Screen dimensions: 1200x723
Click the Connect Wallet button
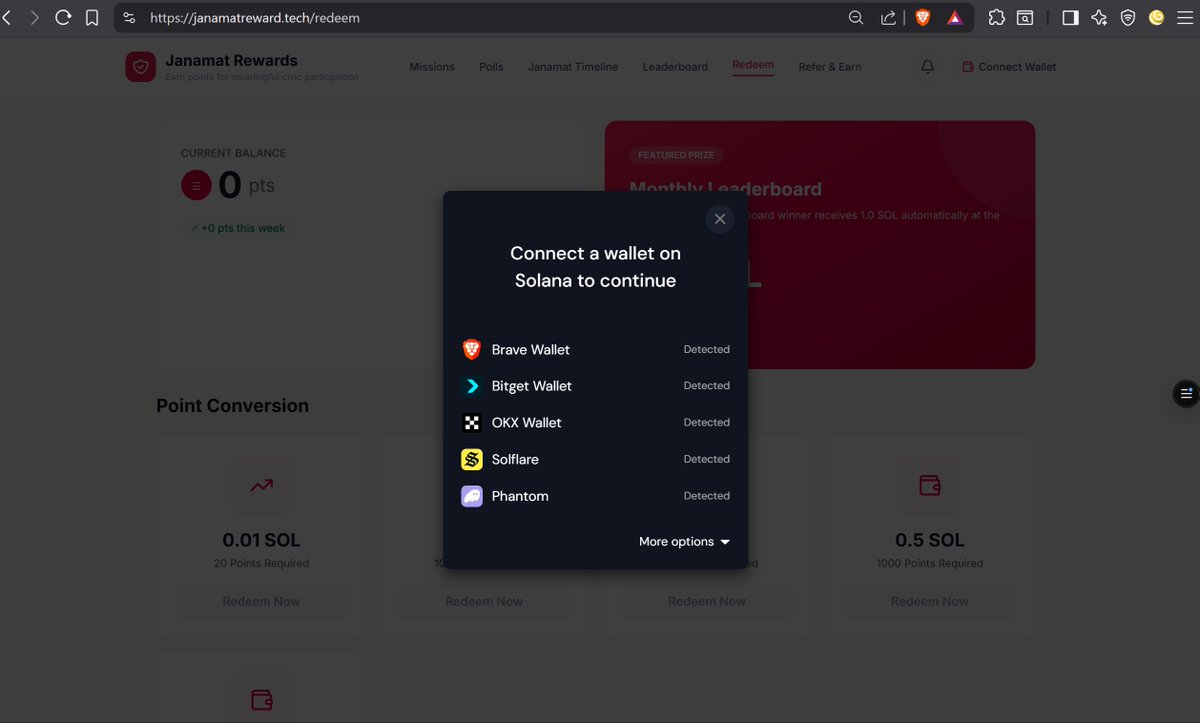[1010, 67]
